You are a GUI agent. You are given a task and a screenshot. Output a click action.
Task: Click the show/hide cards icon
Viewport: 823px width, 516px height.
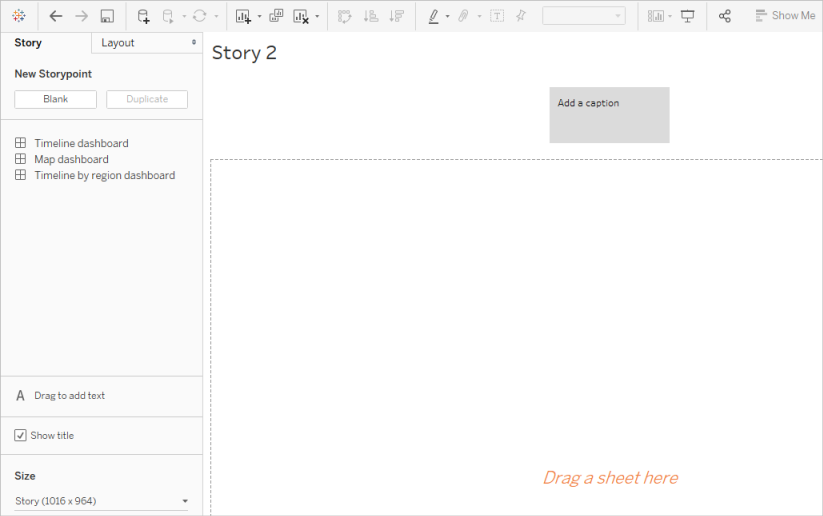click(656, 16)
